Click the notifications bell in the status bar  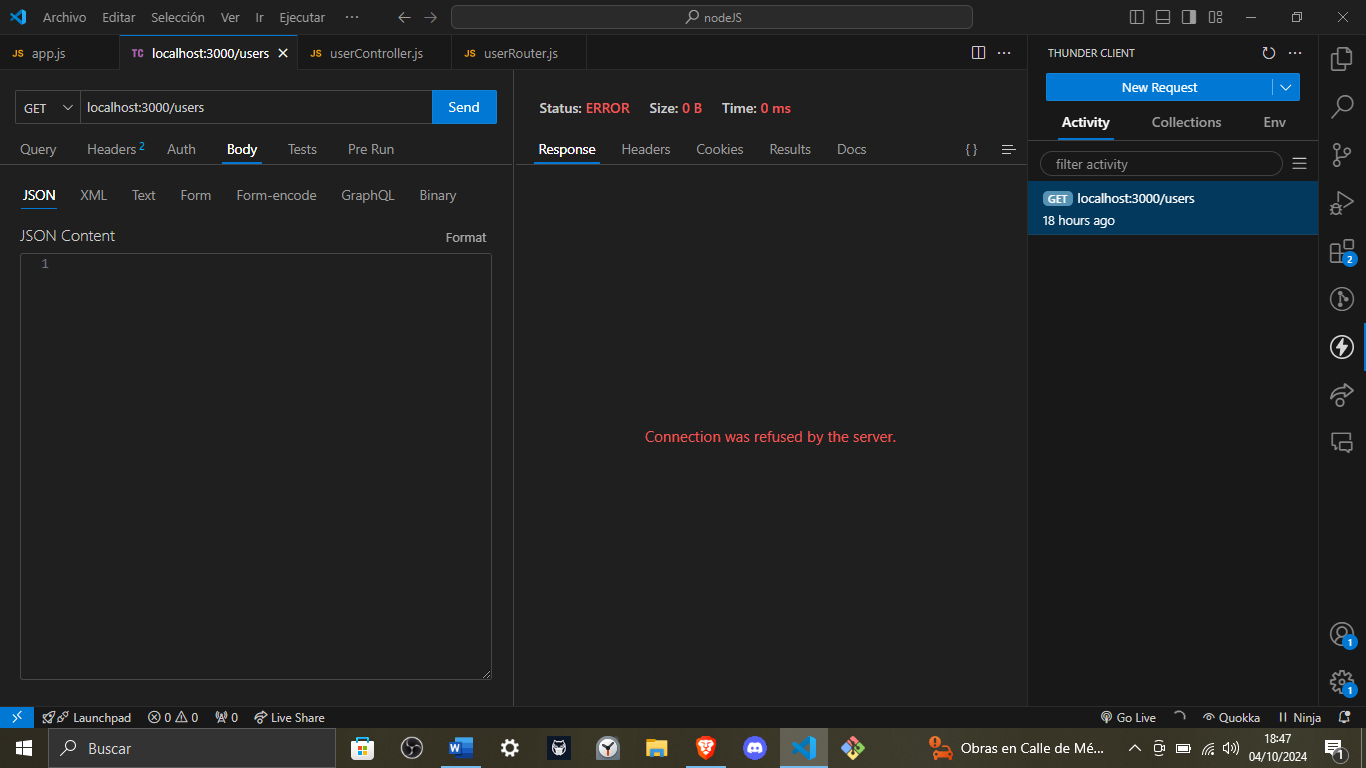click(x=1344, y=717)
